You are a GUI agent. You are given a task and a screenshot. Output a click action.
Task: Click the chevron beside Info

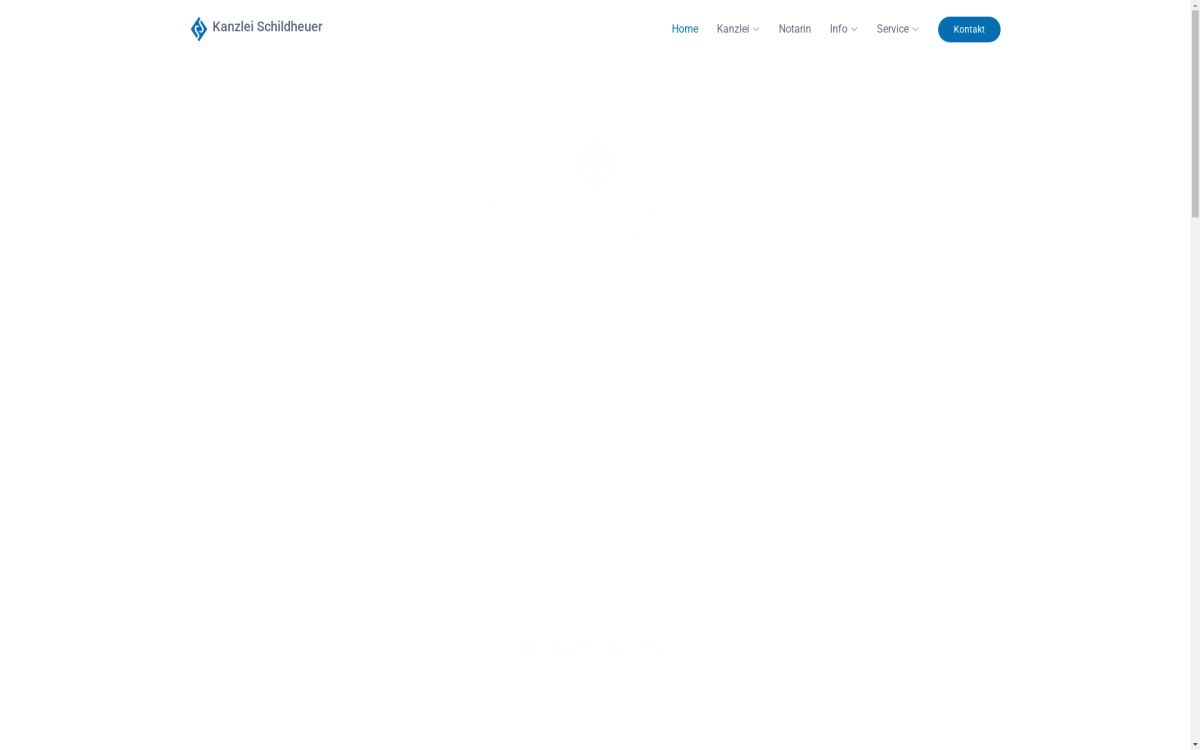click(855, 29)
